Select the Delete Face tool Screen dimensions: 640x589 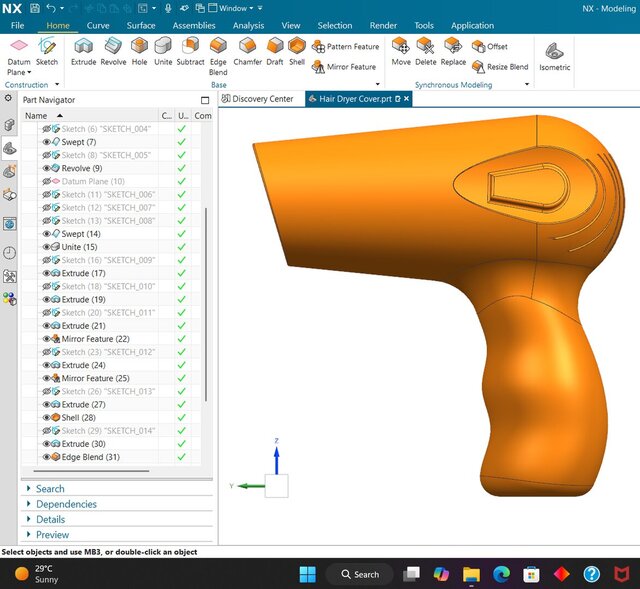click(x=426, y=52)
